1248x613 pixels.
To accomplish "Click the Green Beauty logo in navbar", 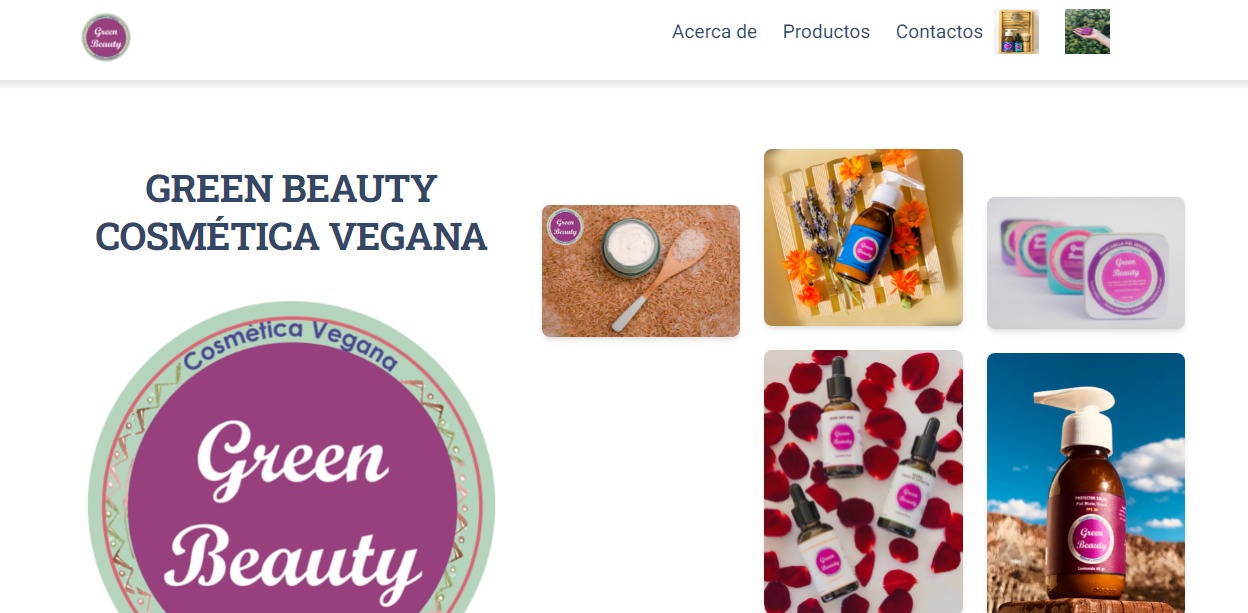I will (106, 37).
